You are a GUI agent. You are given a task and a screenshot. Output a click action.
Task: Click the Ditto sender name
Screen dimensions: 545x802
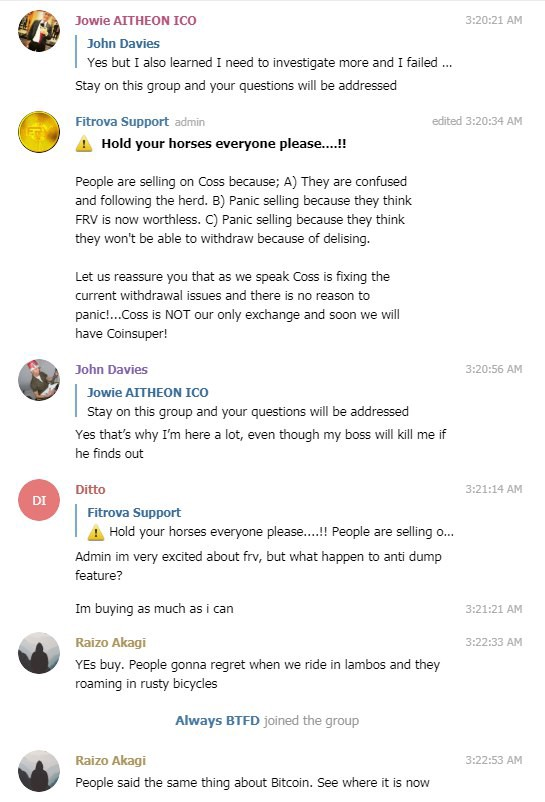[x=90, y=489]
